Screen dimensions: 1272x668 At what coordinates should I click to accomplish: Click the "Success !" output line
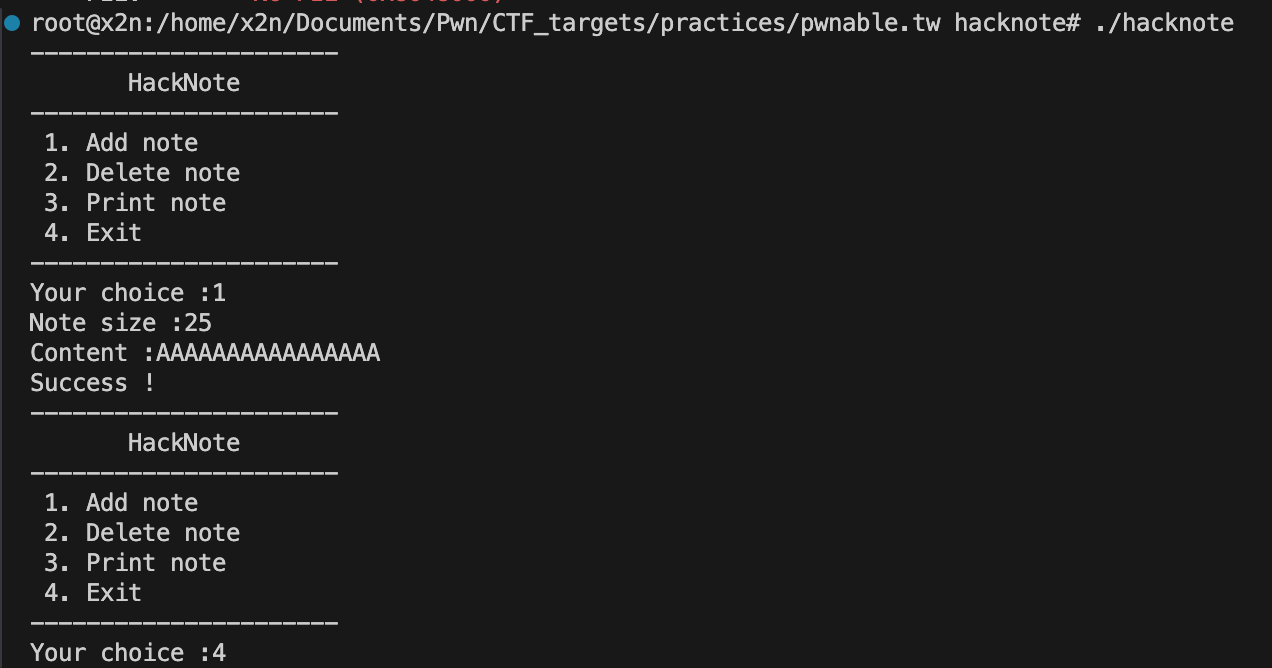click(93, 383)
